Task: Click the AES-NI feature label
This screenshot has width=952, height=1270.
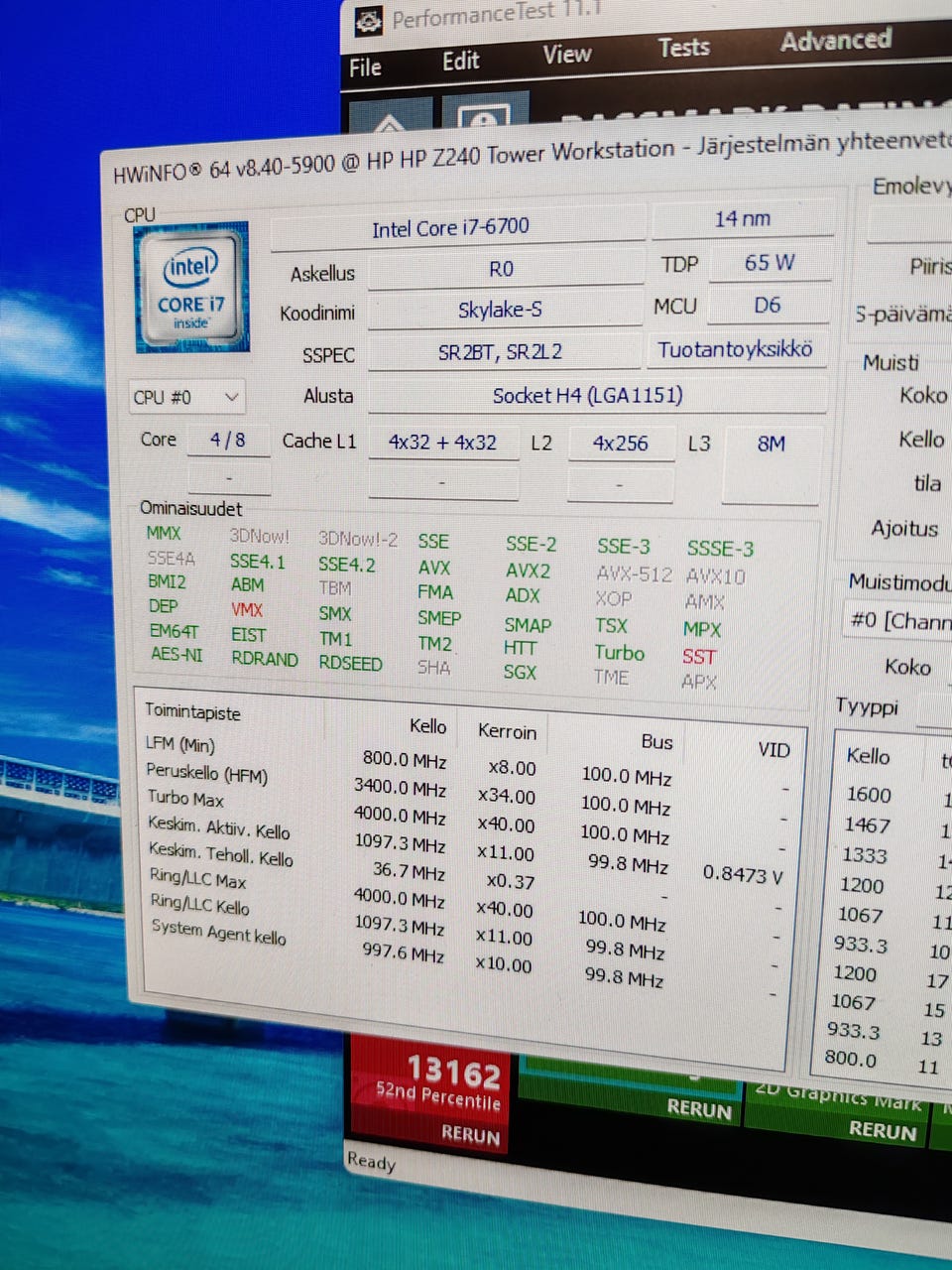Action: pos(177,654)
